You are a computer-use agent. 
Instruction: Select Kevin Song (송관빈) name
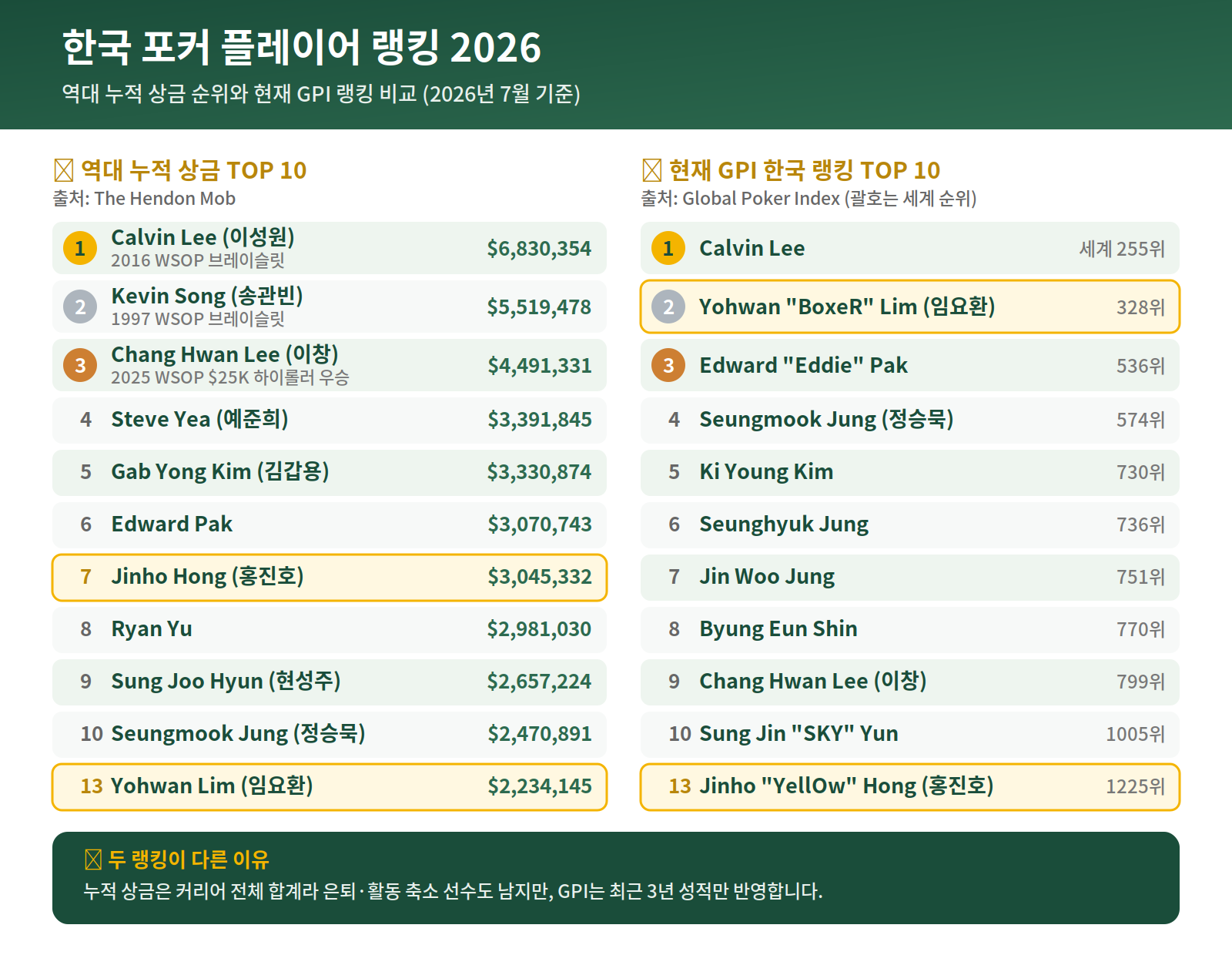click(x=207, y=296)
